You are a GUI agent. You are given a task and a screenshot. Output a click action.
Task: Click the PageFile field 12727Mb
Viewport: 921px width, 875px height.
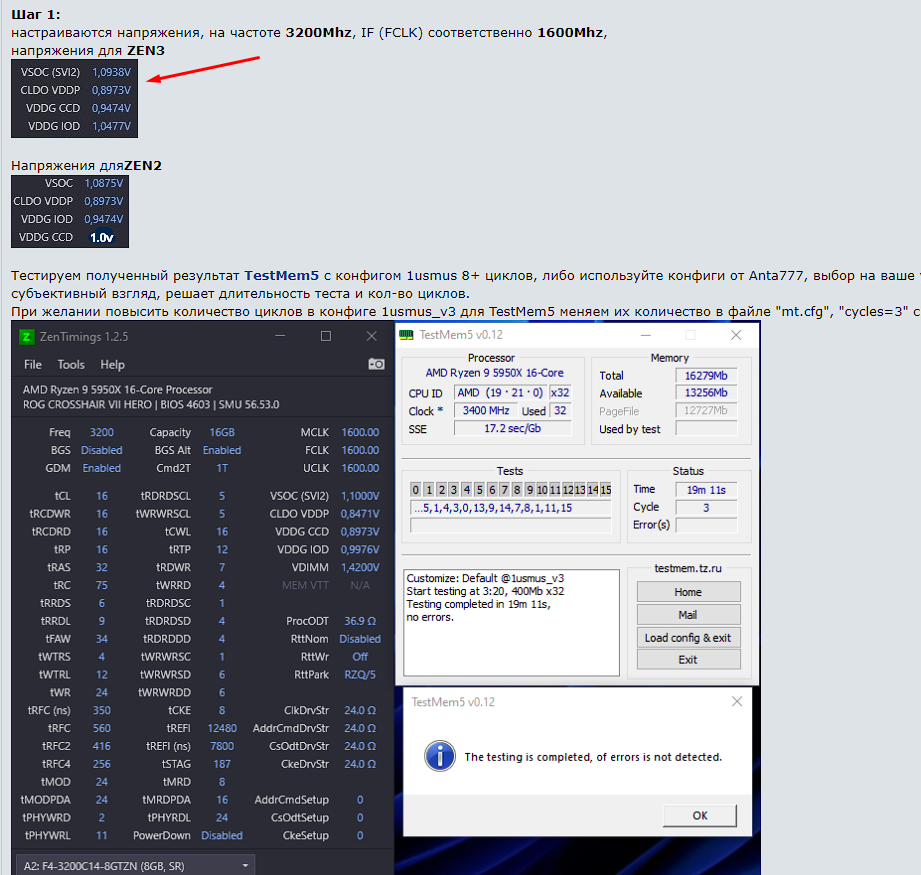pyautogui.click(x=706, y=410)
